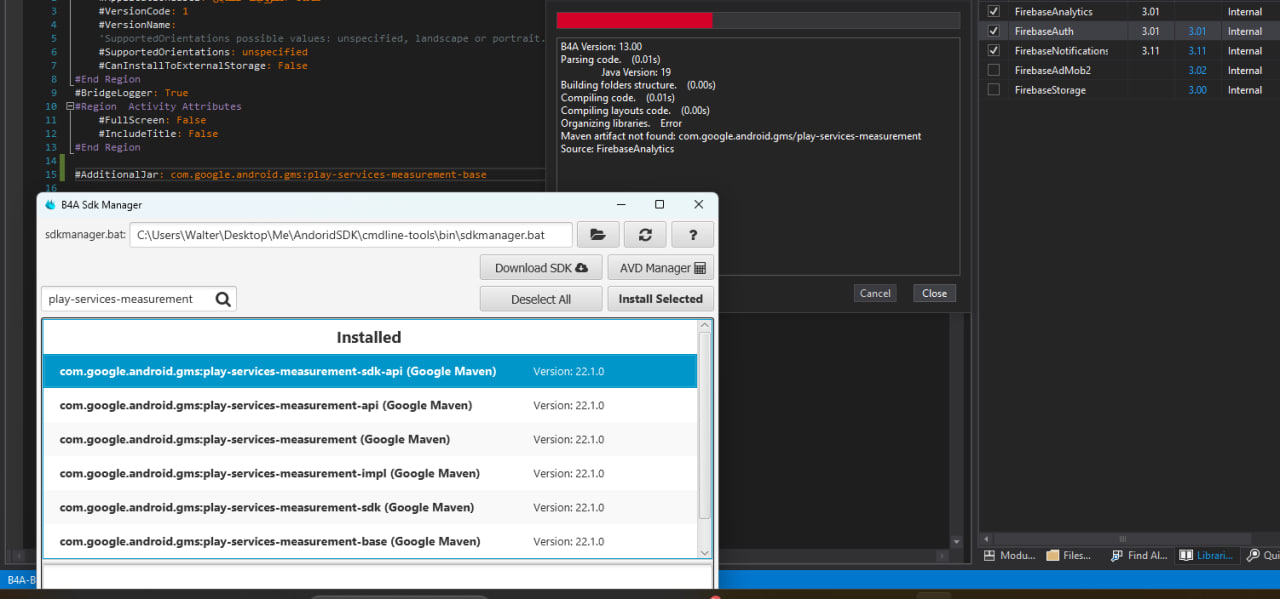Select play-services-measurement-sdk-api package row
Screen dimensions: 1280x599
370,371
